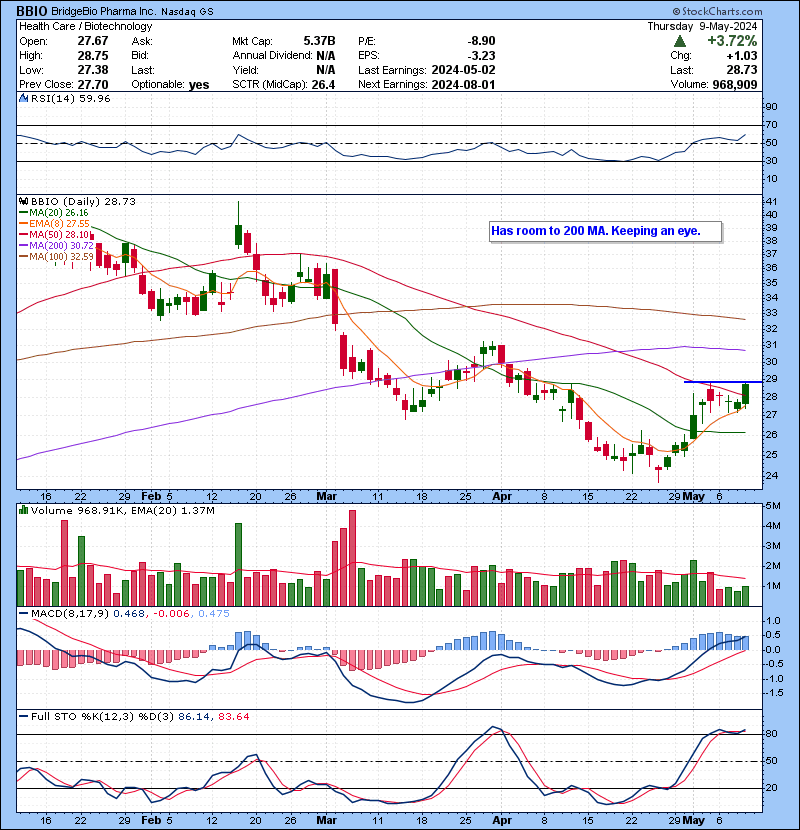Viewport: 800px width, 830px height.
Task: Click the 'Has room to 200 MA' annotation box
Action: [605, 231]
